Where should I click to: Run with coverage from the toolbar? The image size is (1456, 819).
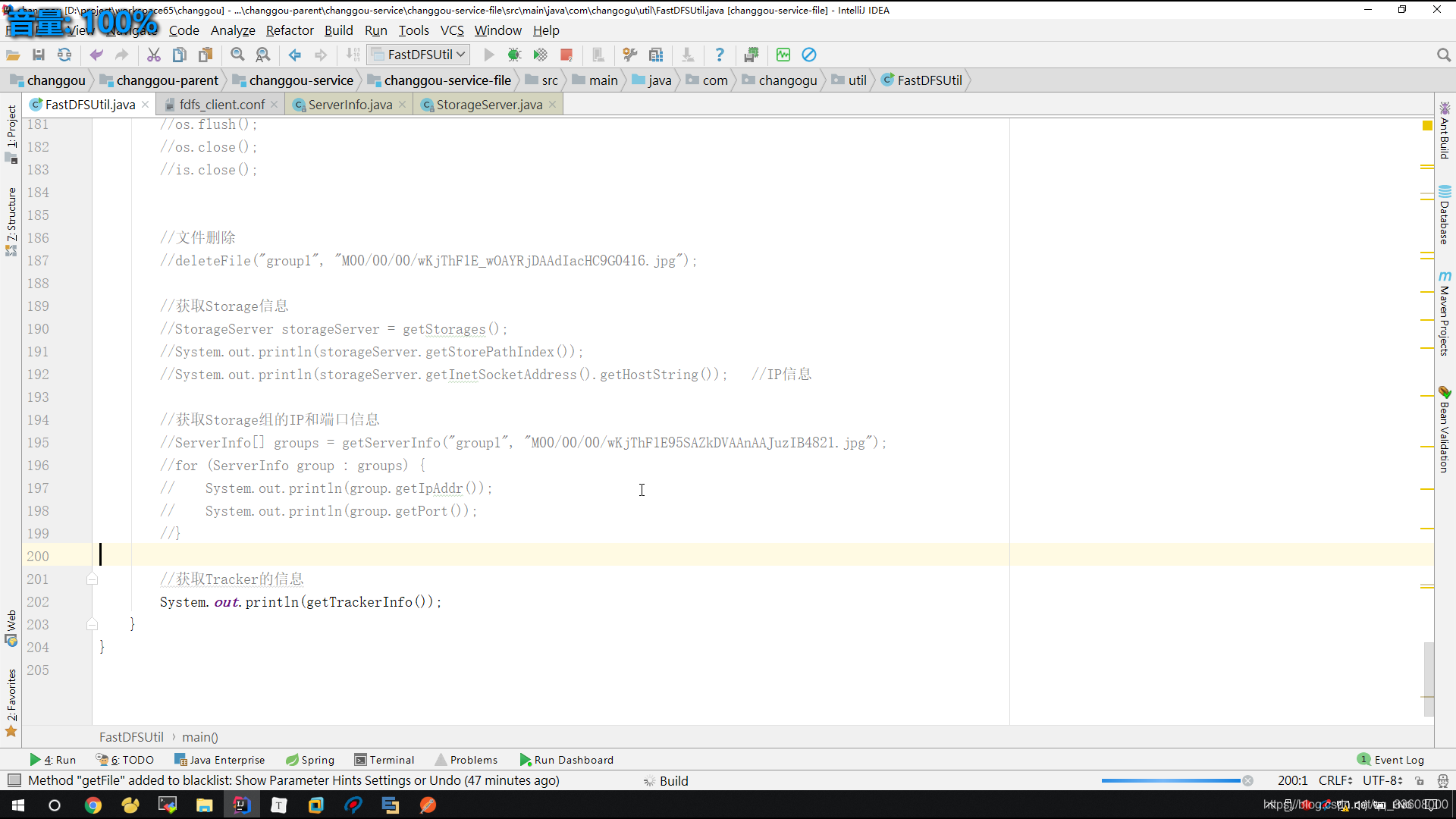(540, 55)
